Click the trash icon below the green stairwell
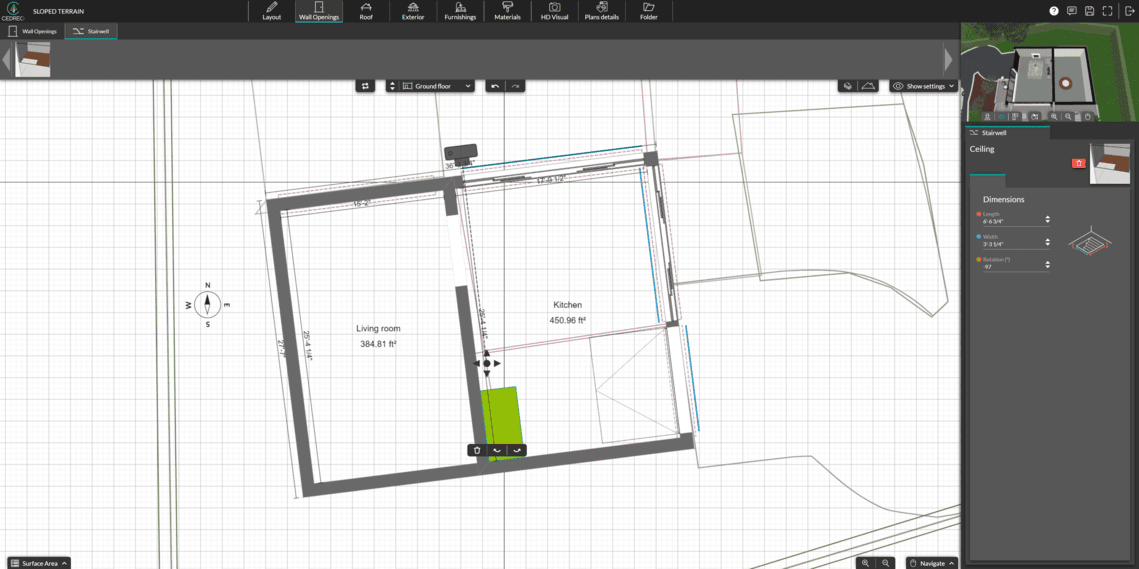The height and width of the screenshot is (569, 1139). pos(477,450)
